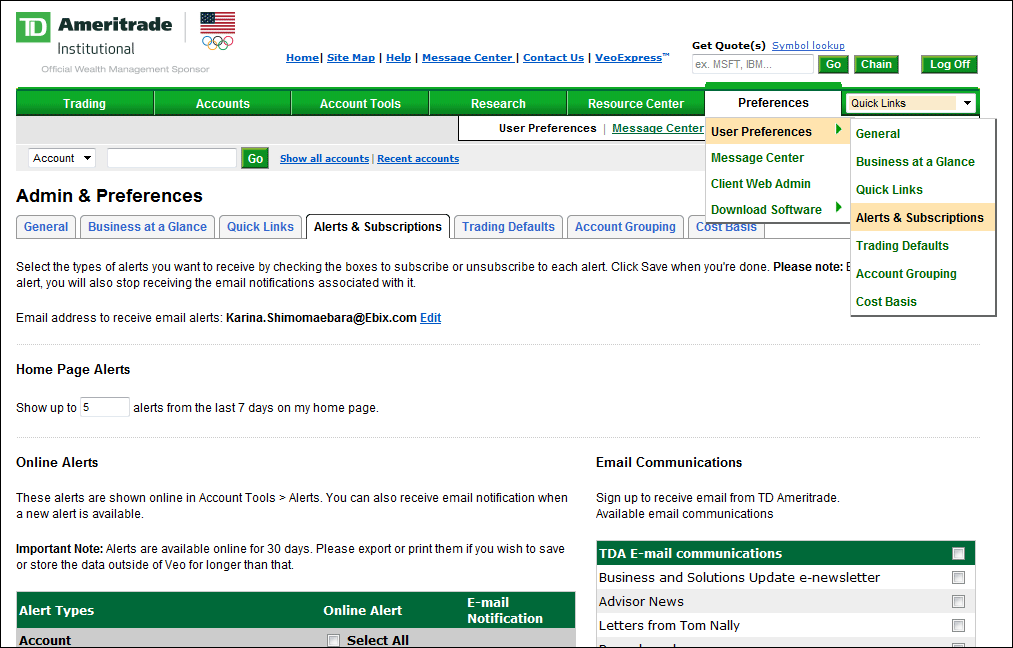Screen dimensions: 1013x648
Task: Switch to the Trading Defaults tab
Action: (507, 226)
